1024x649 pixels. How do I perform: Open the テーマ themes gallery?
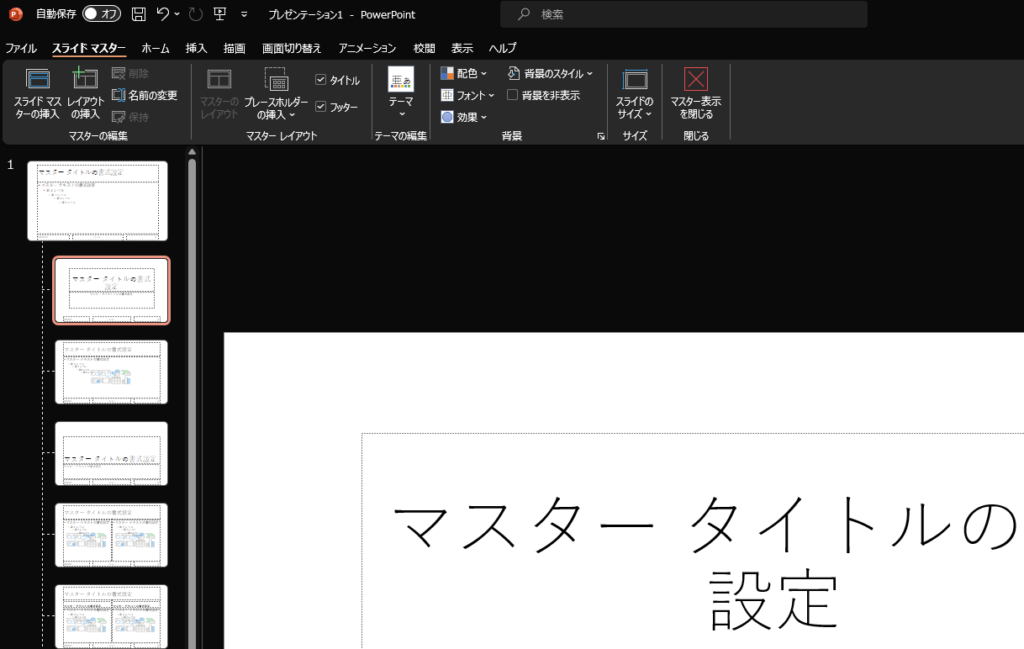(x=401, y=93)
